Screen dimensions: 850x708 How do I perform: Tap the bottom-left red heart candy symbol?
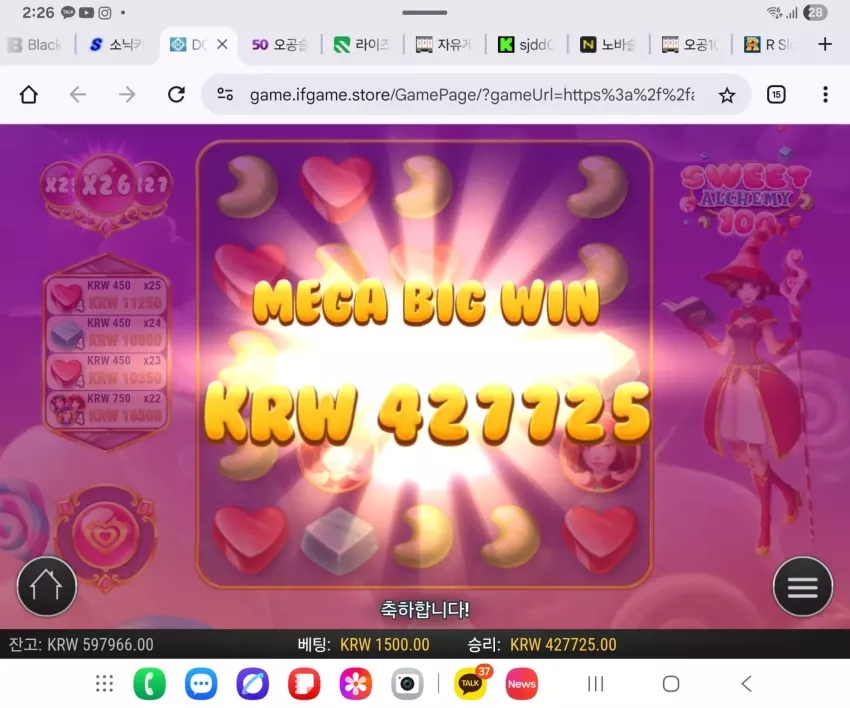click(250, 538)
